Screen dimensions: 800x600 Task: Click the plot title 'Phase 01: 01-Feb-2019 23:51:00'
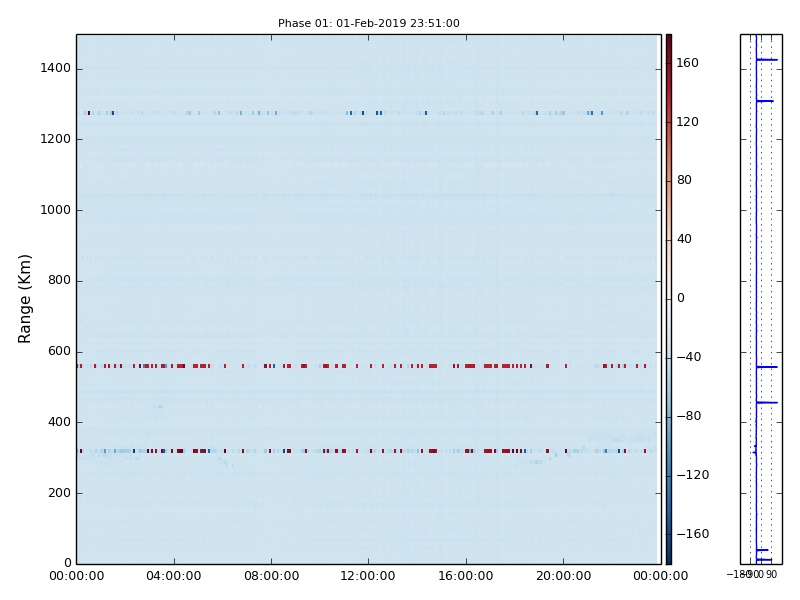[x=368, y=23]
